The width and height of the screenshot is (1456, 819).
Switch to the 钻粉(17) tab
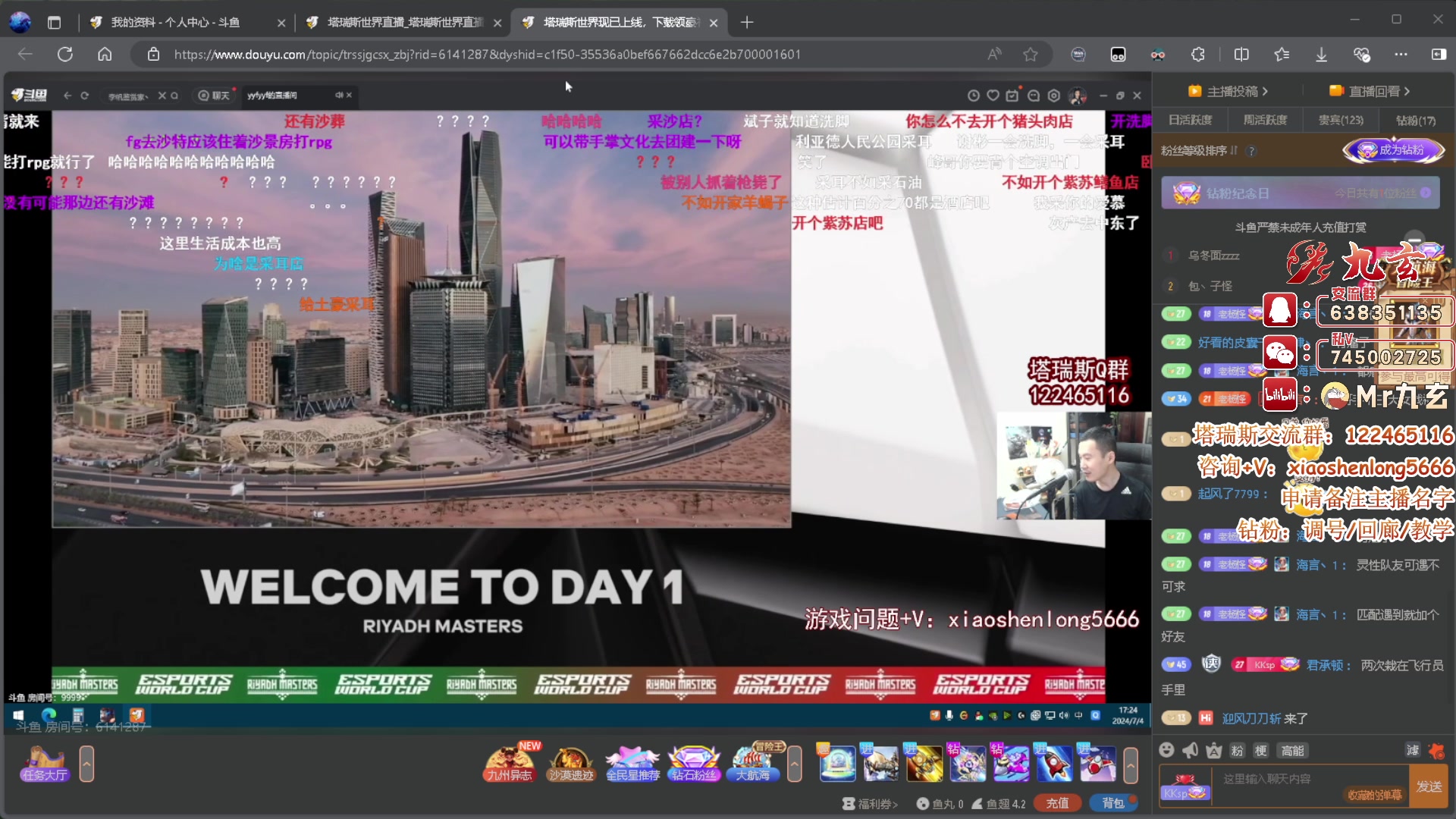(1416, 120)
